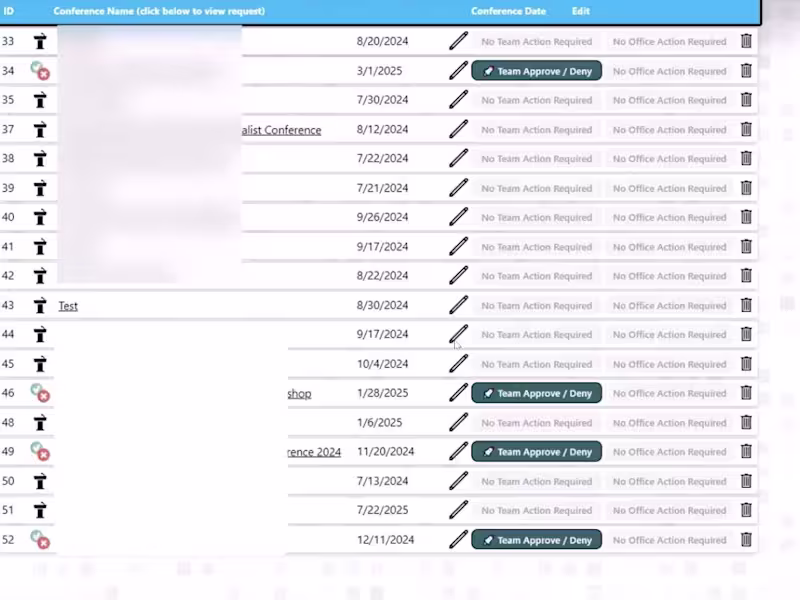The image size is (800, 600).
Task: Delete row 45 via trash icon
Action: click(746, 364)
